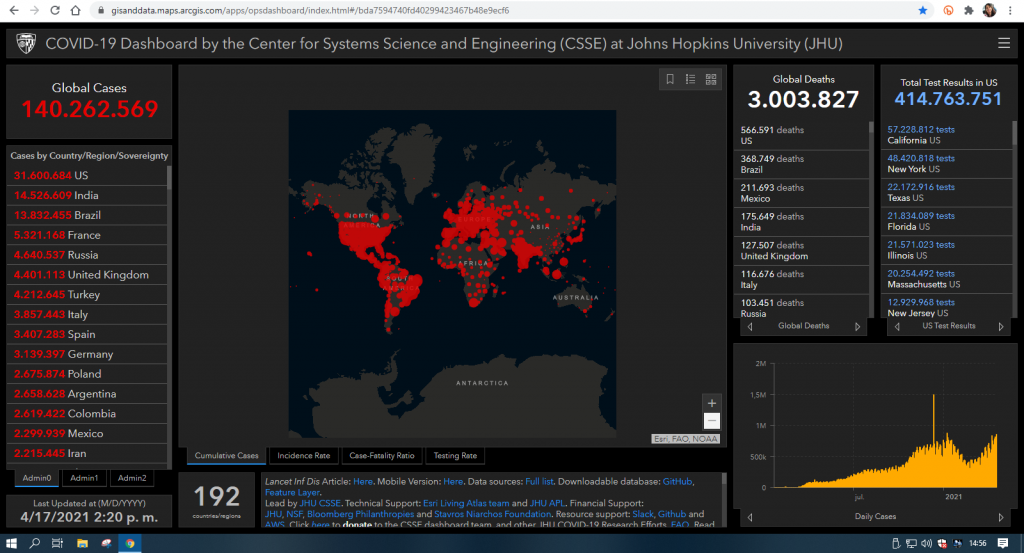This screenshot has height=553, width=1024.
Task: Go to previous panel before US Test Results
Action: click(897, 326)
